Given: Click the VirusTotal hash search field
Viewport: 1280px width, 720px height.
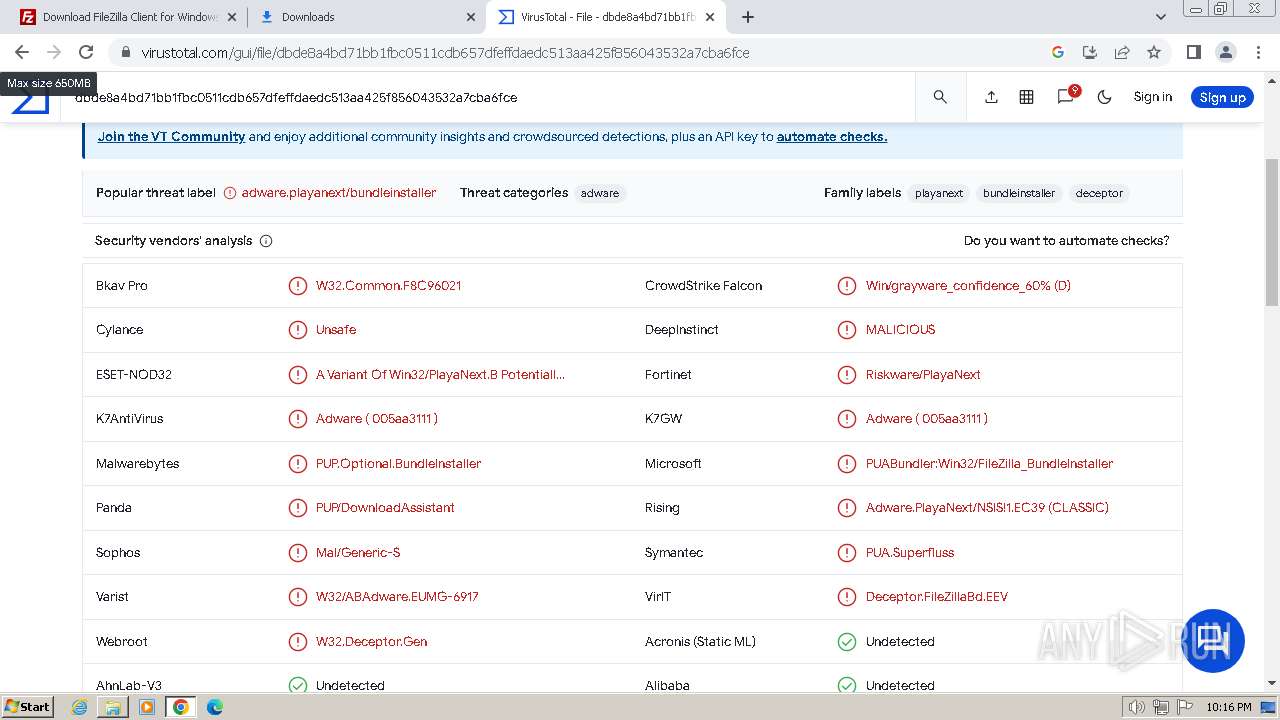Looking at the screenshot, I should point(490,97).
